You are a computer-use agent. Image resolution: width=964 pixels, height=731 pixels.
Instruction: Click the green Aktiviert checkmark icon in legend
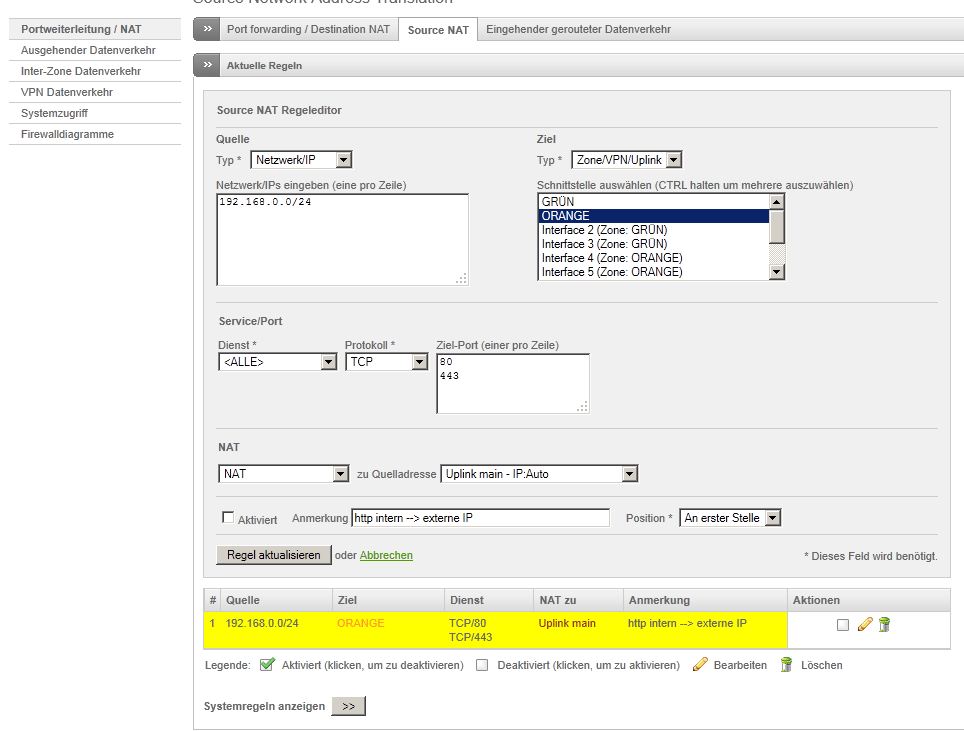[x=267, y=665]
